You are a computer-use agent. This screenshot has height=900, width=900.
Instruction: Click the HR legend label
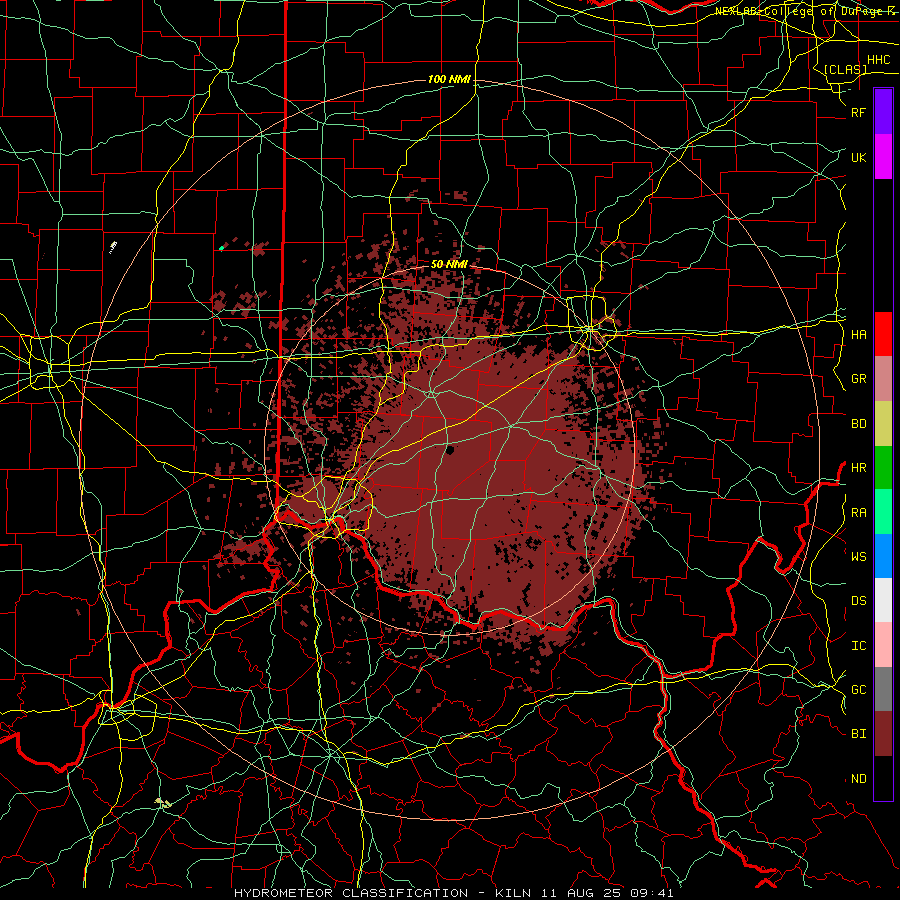pyautogui.click(x=858, y=468)
